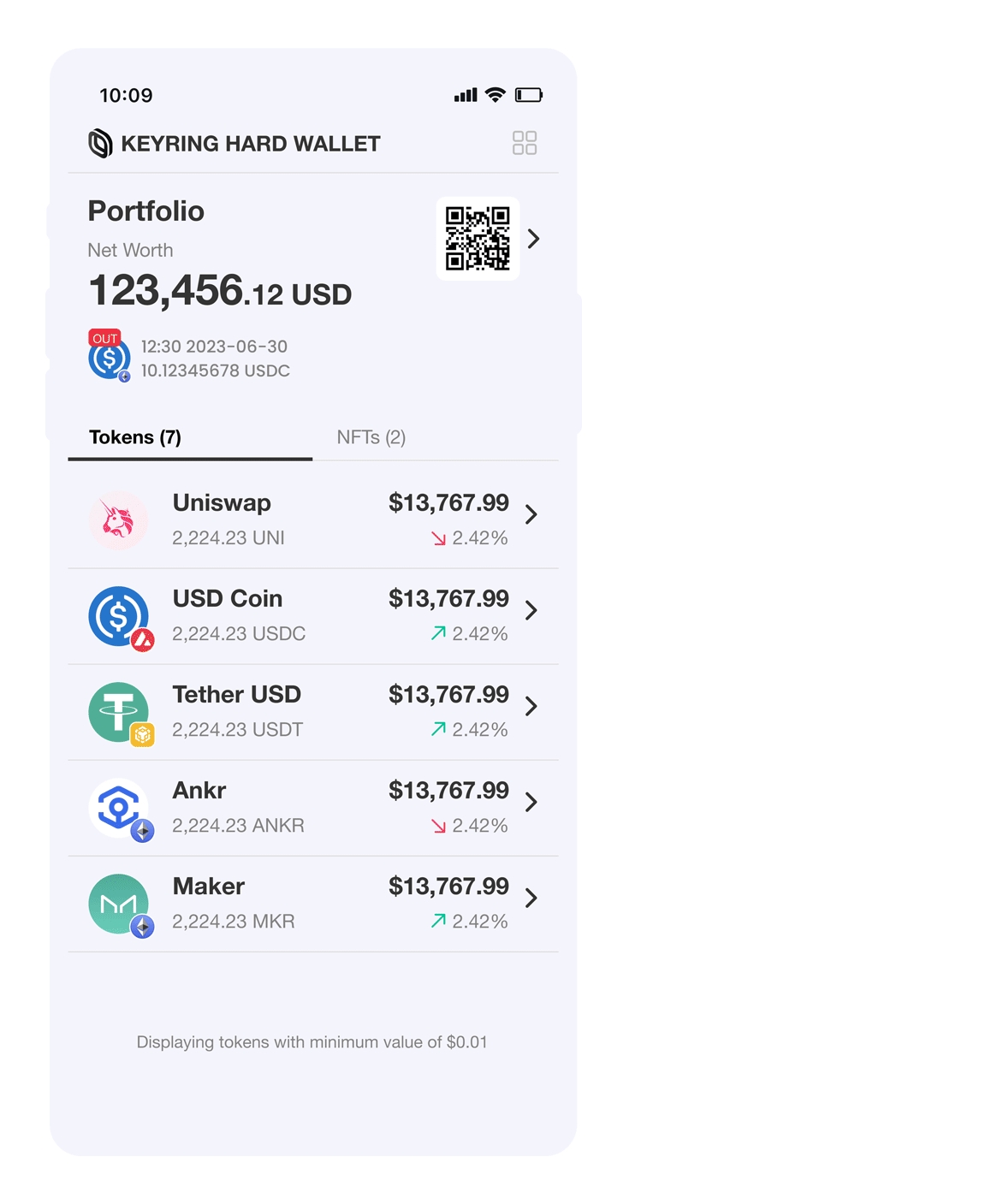Select the Maker token name
The image size is (1003, 1204).
point(209,887)
